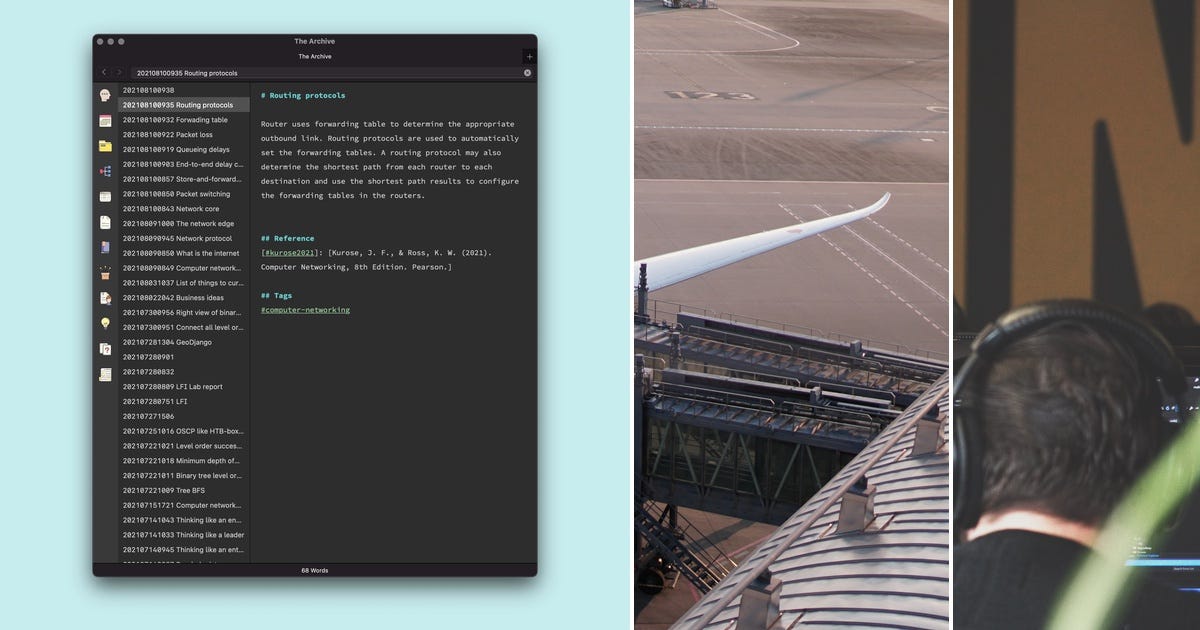Image resolution: width=1200 pixels, height=630 pixels.
Task: Click the brain icon in the sidebar
Action: [x=103, y=95]
